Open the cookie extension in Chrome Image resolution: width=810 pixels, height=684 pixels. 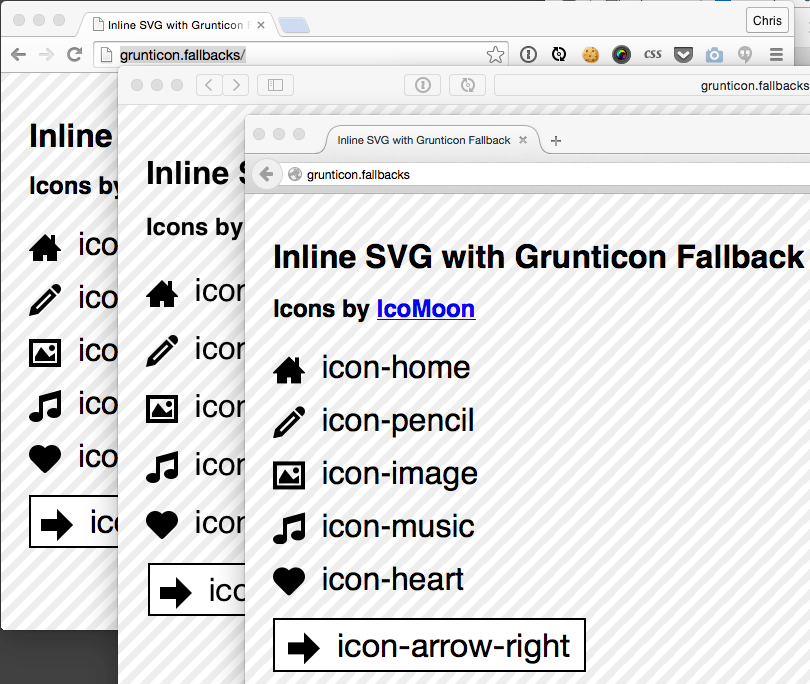point(590,54)
